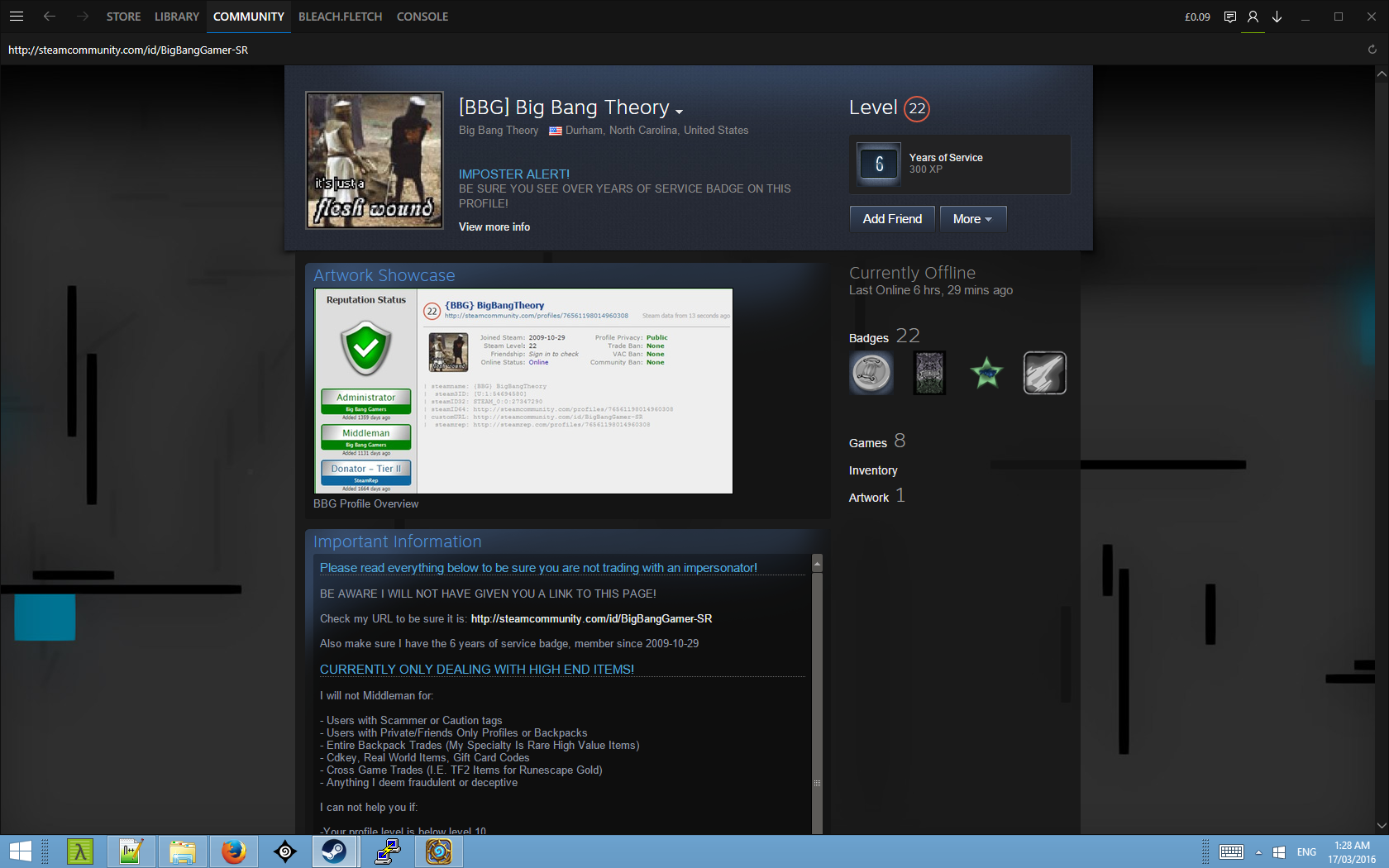
Task: Click the back navigation arrow
Action: click(50, 17)
